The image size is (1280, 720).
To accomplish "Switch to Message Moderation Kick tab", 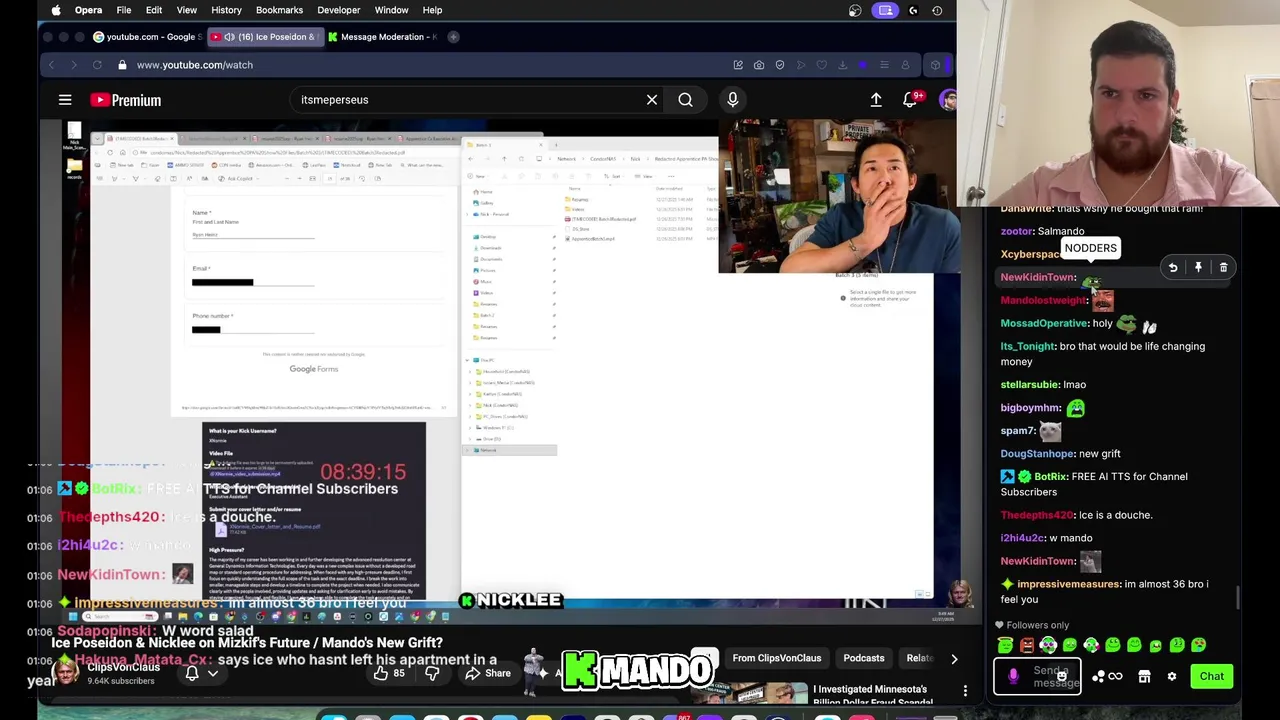I will 382,37.
